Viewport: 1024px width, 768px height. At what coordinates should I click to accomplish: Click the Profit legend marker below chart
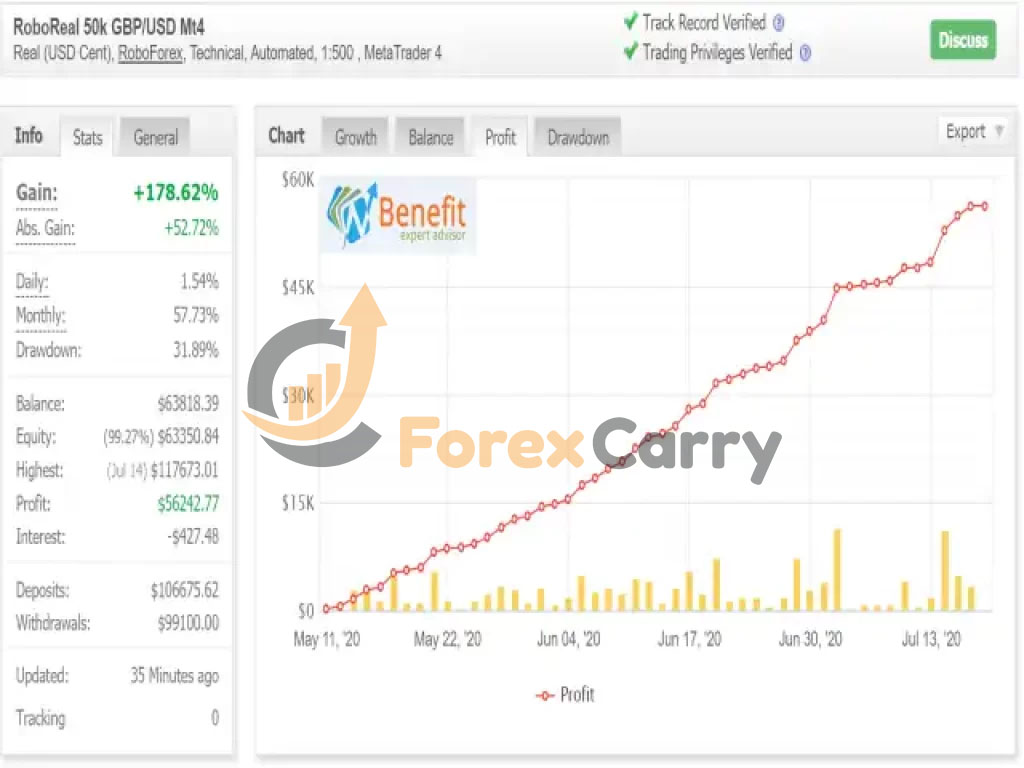(x=545, y=696)
